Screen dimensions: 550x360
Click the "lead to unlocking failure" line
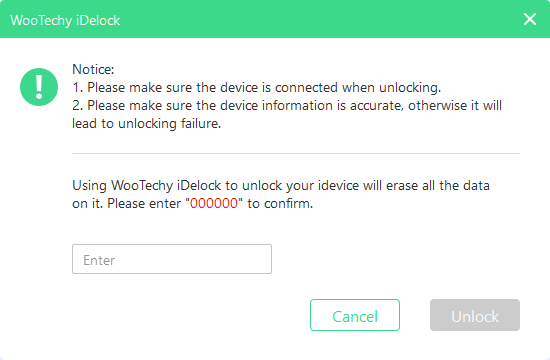(147, 124)
